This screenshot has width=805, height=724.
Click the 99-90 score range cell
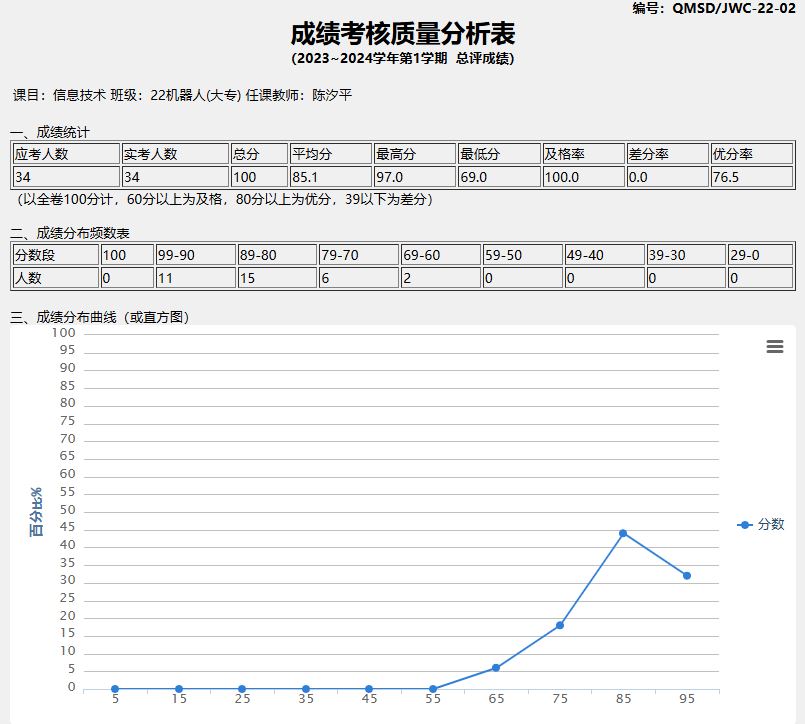coord(196,255)
